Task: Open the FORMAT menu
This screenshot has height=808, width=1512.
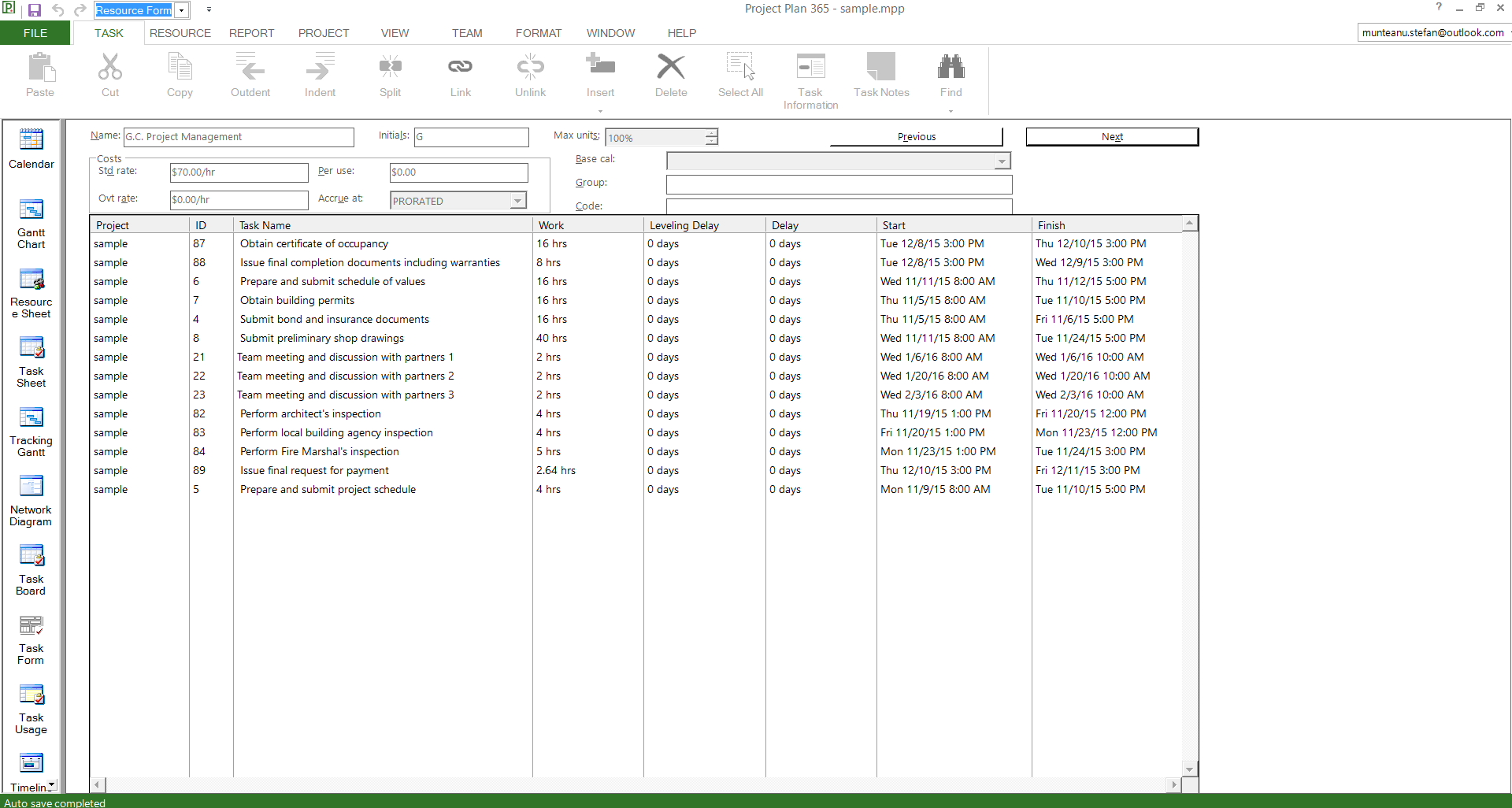Action: tap(538, 33)
